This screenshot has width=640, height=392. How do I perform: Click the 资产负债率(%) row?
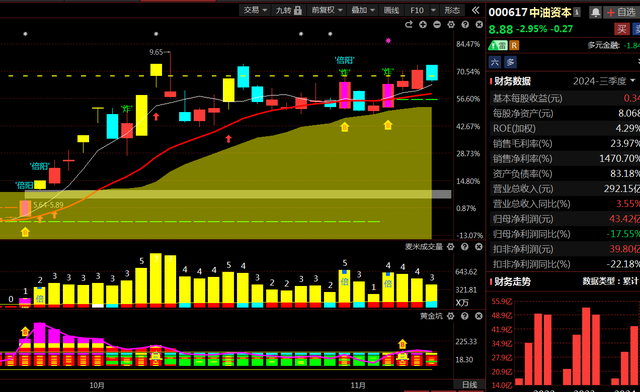click(x=564, y=174)
